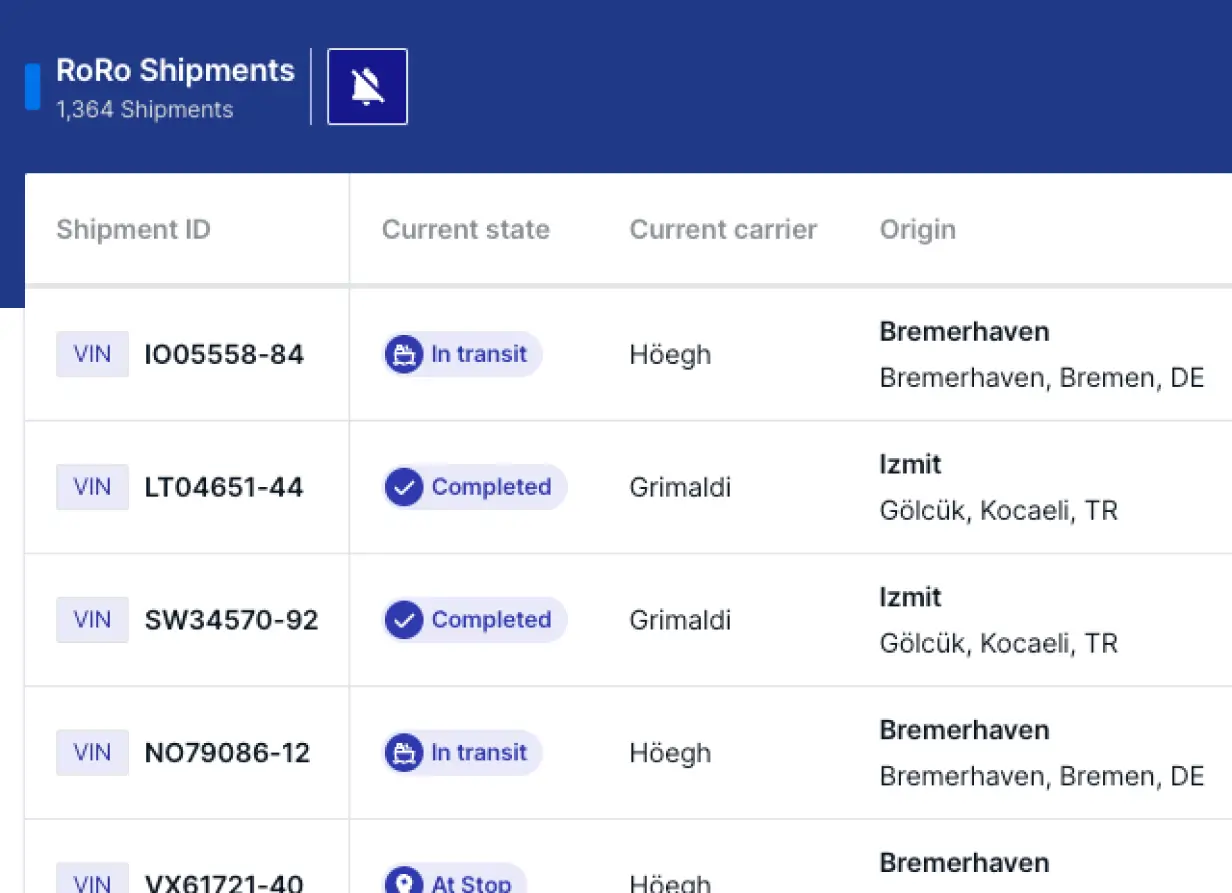This screenshot has height=893, width=1232.
Task: Open shipment NO79086-12
Action: 228,753
